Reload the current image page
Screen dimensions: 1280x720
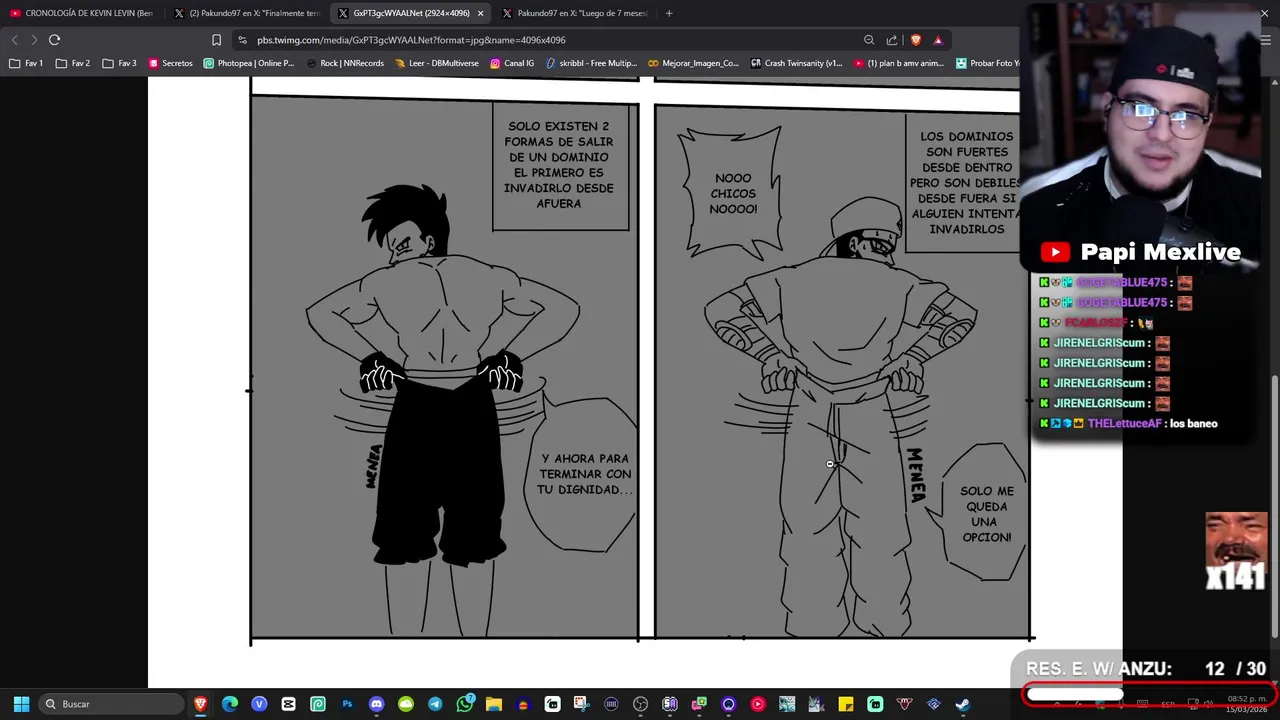[x=55, y=40]
